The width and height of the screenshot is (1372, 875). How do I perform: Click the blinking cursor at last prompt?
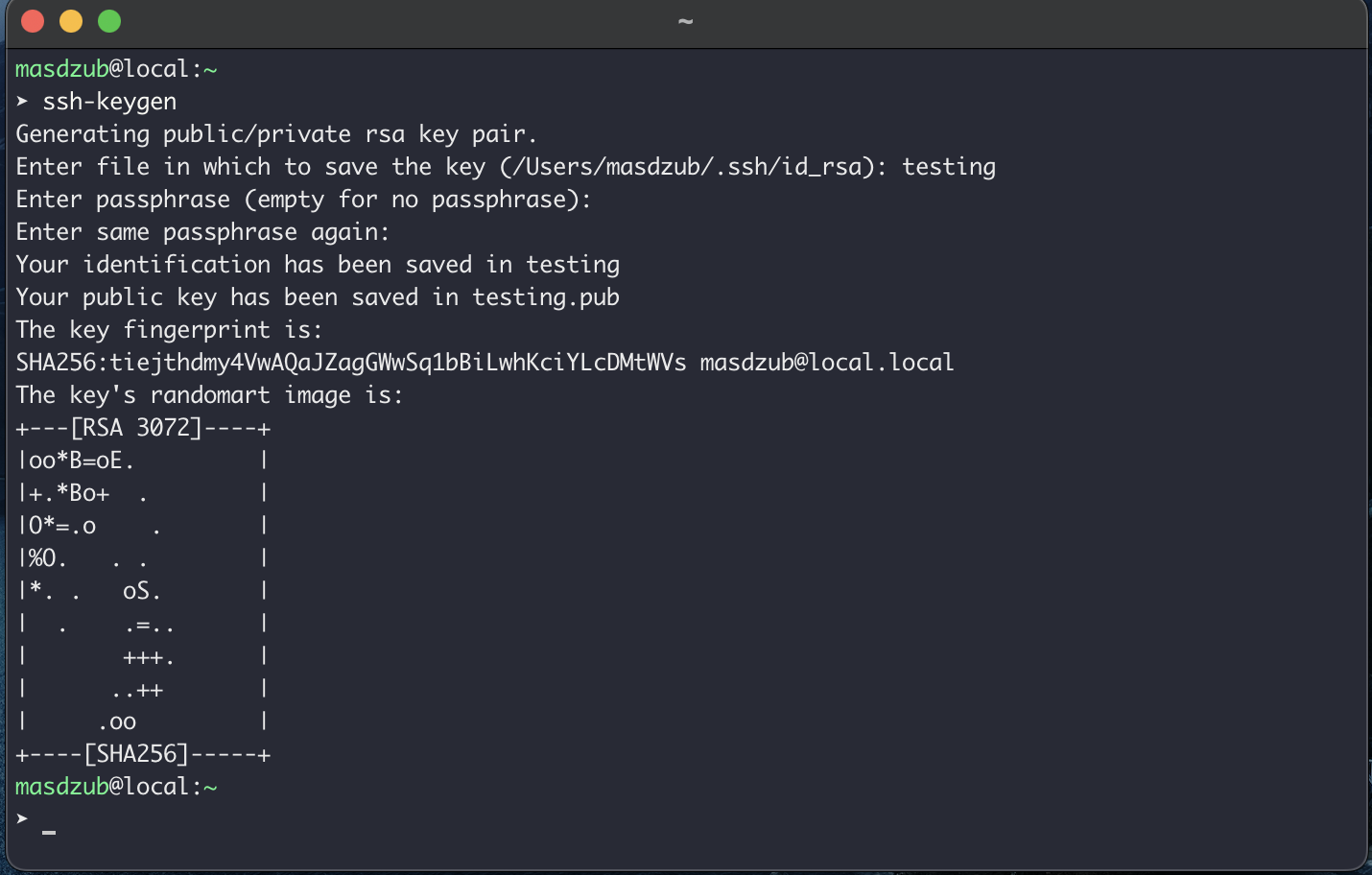[49, 833]
